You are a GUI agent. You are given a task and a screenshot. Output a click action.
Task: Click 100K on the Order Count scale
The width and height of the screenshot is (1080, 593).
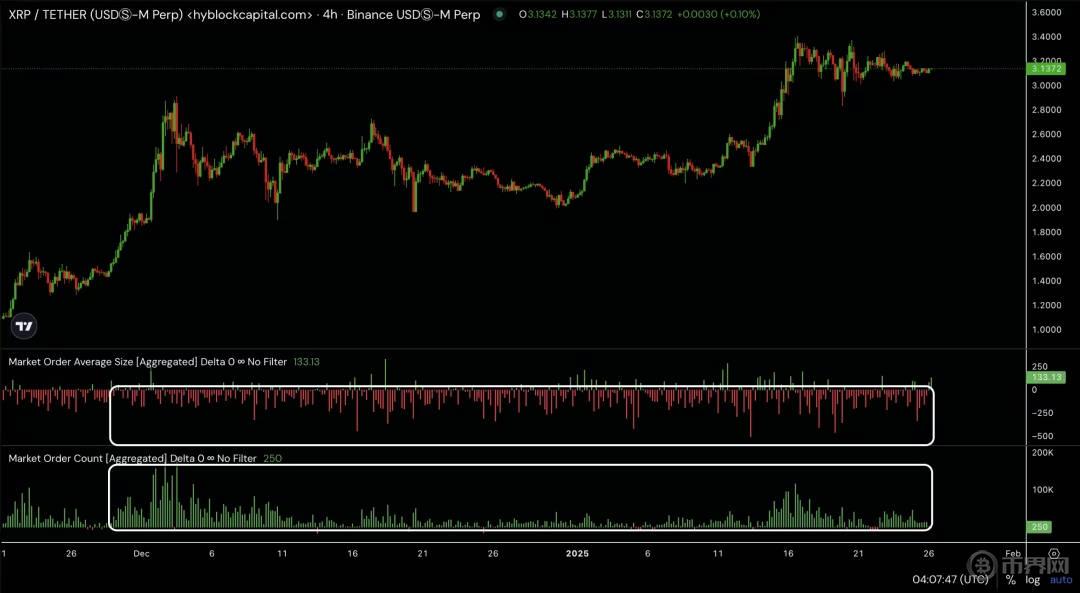point(1042,490)
